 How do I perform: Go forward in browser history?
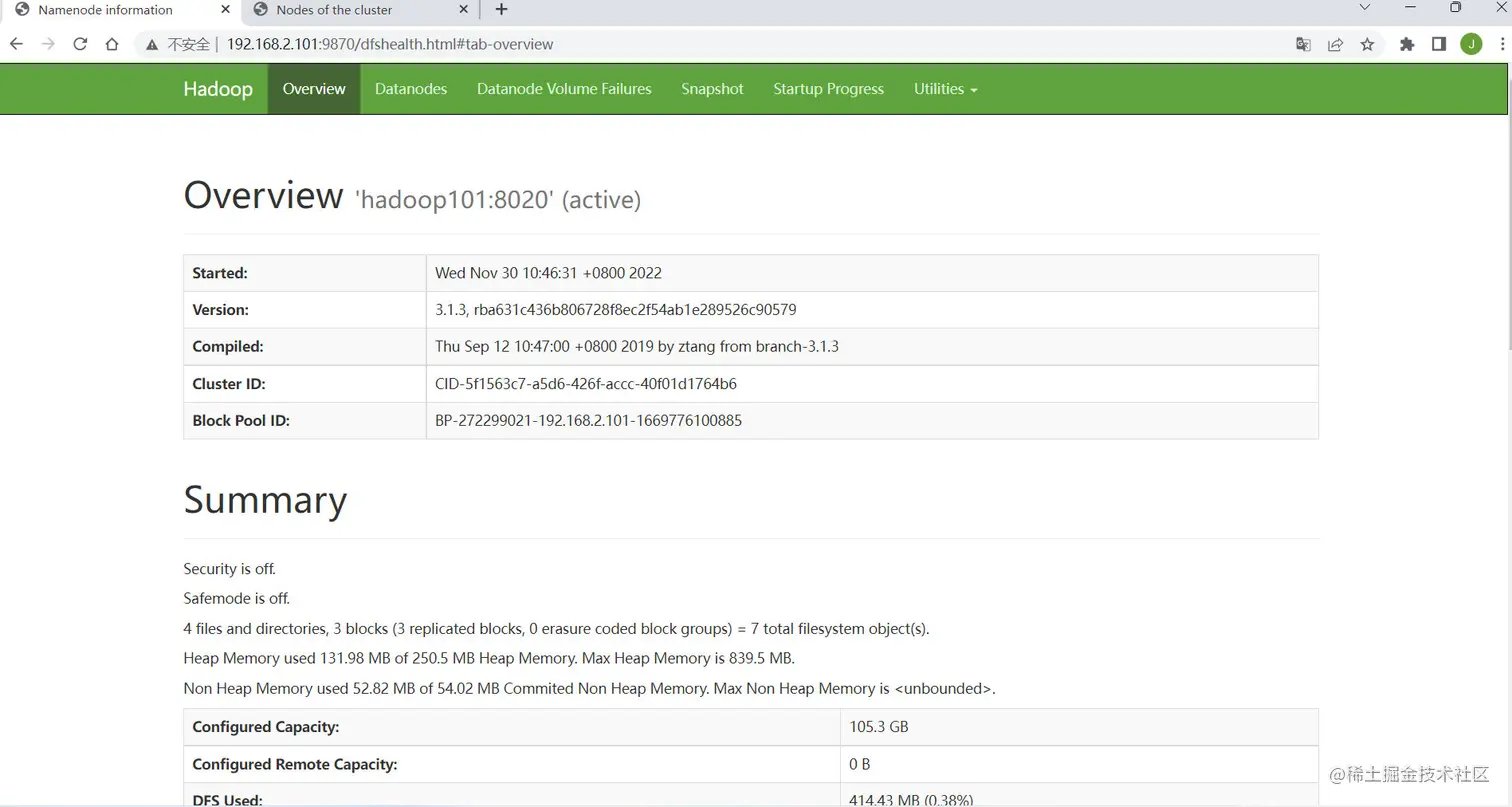coord(48,44)
